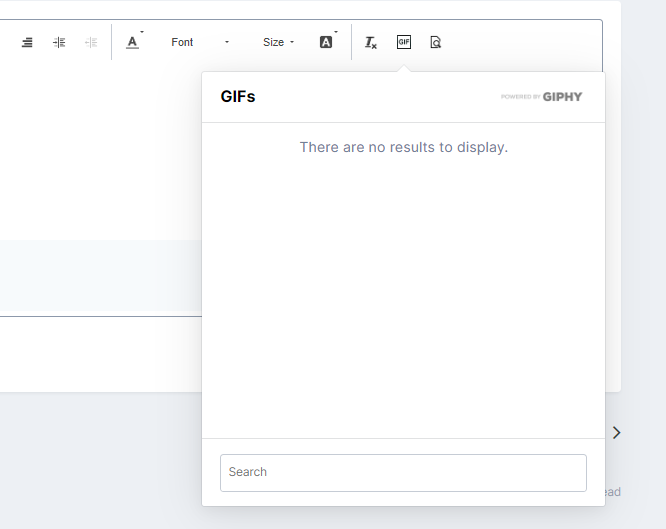Screen dimensions: 666x529
Task: Click the greyed-out indent icon
Action: [91, 42]
